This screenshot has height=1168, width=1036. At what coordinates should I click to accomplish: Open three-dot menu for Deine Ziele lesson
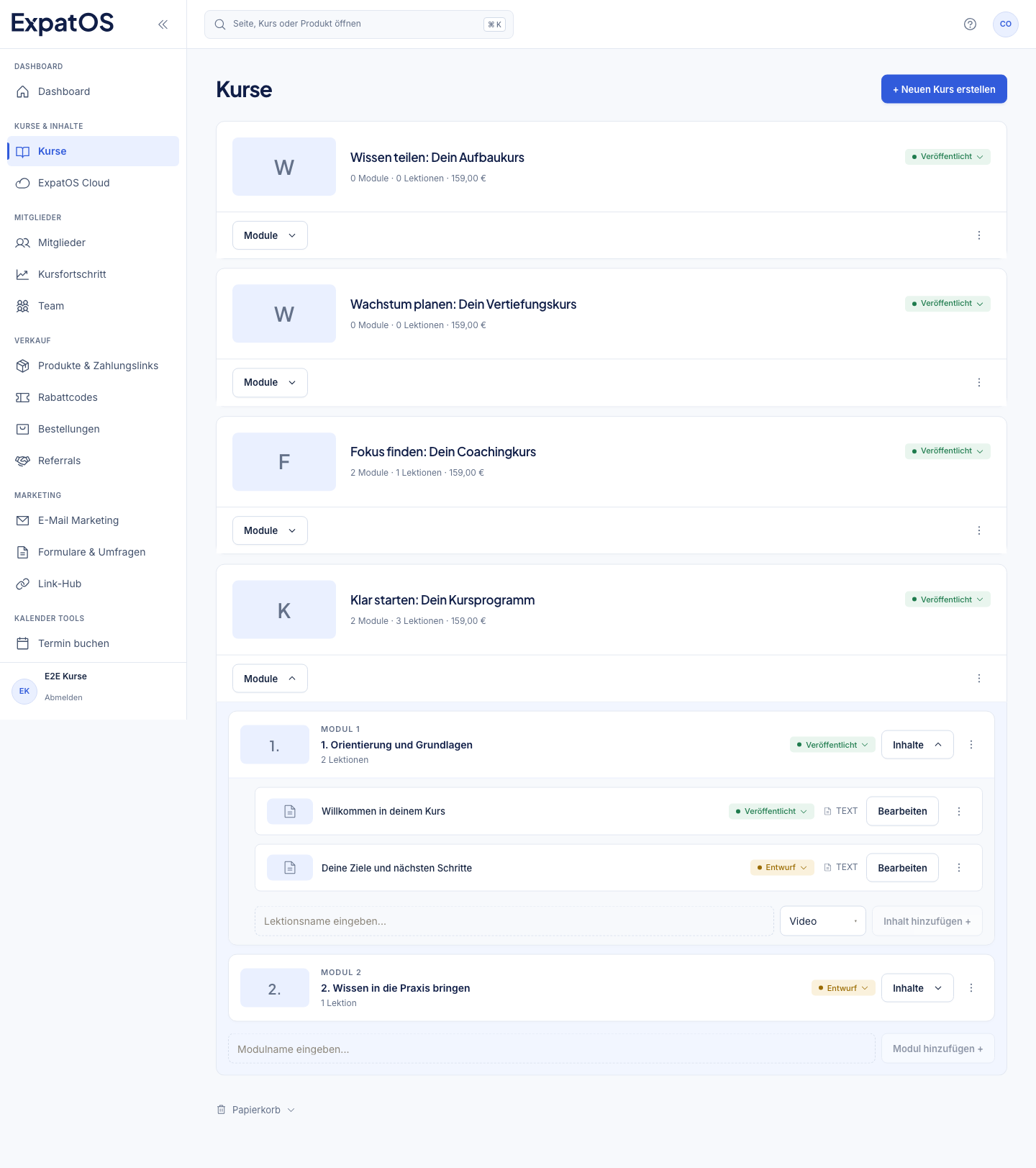959,868
